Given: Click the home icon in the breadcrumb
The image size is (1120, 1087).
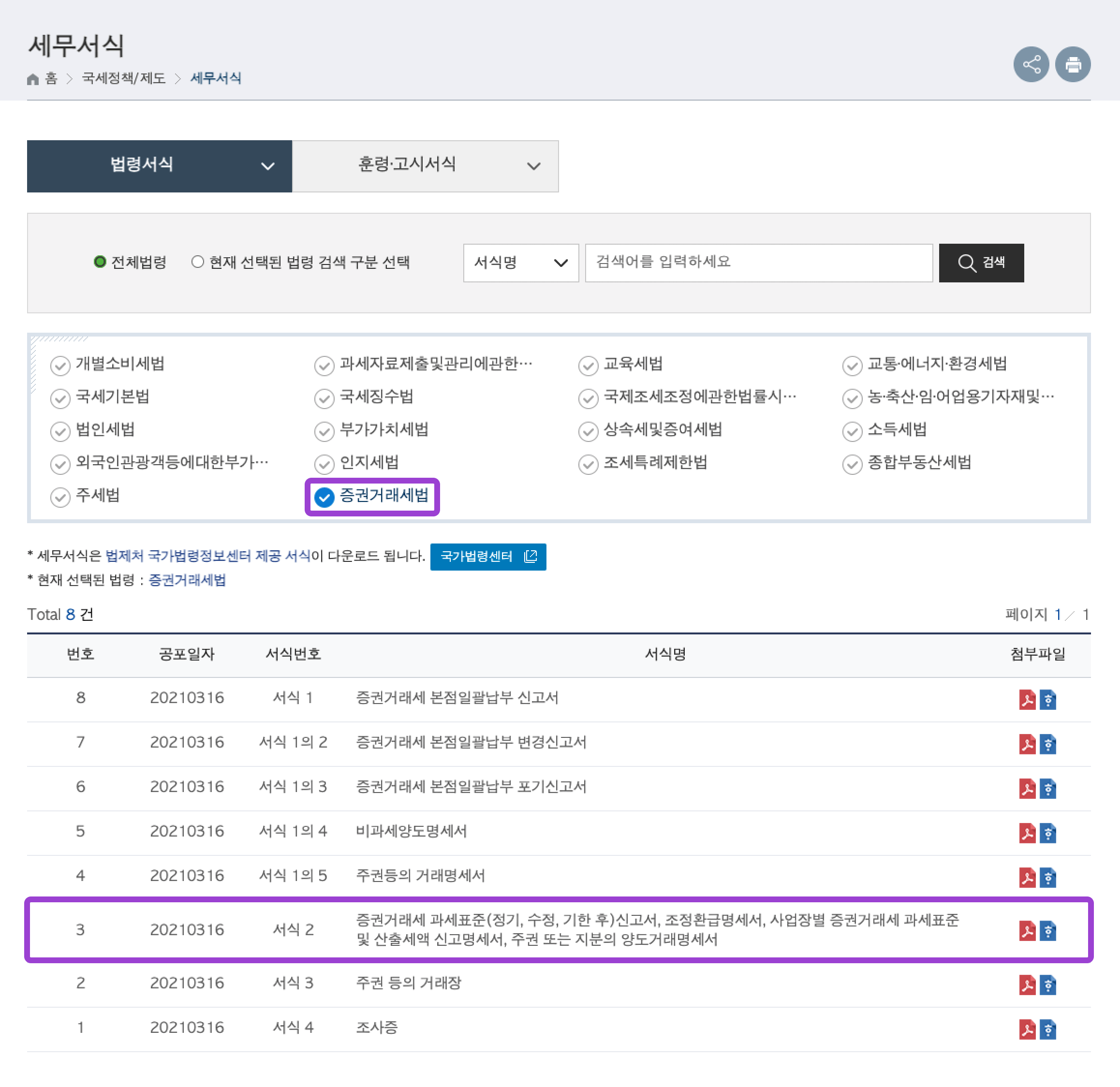Looking at the screenshot, I should [x=32, y=78].
